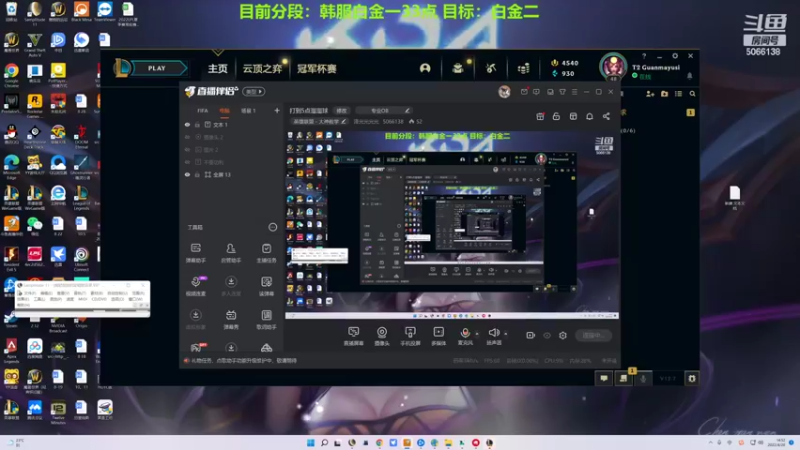Open League client crafting hammer icon
This screenshot has width=800, height=450.
coord(491,68)
